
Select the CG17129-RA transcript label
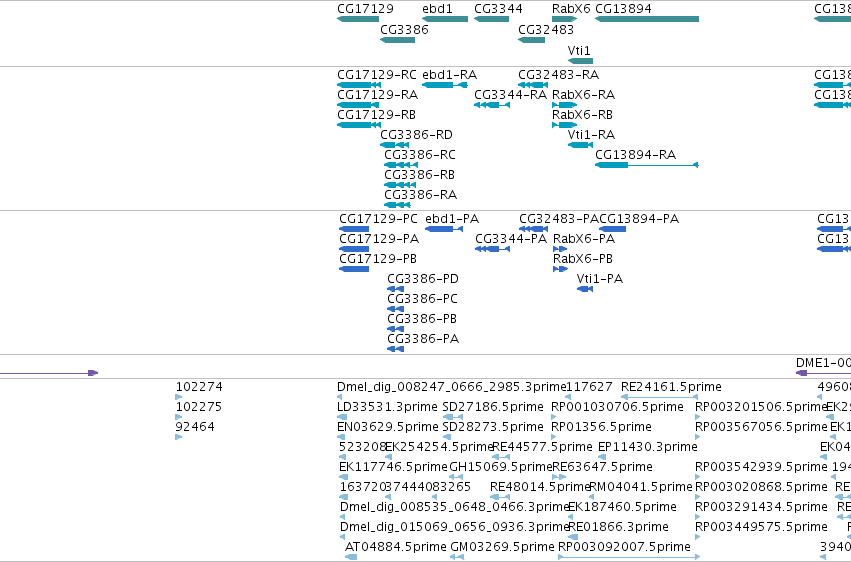377,95
